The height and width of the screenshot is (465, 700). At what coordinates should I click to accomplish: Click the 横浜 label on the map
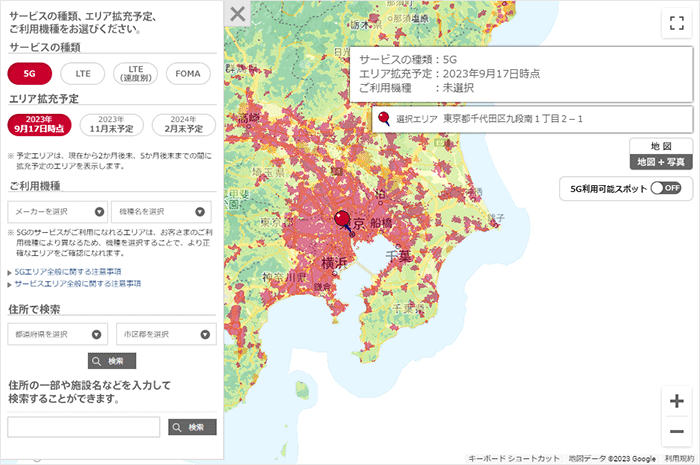tap(334, 263)
